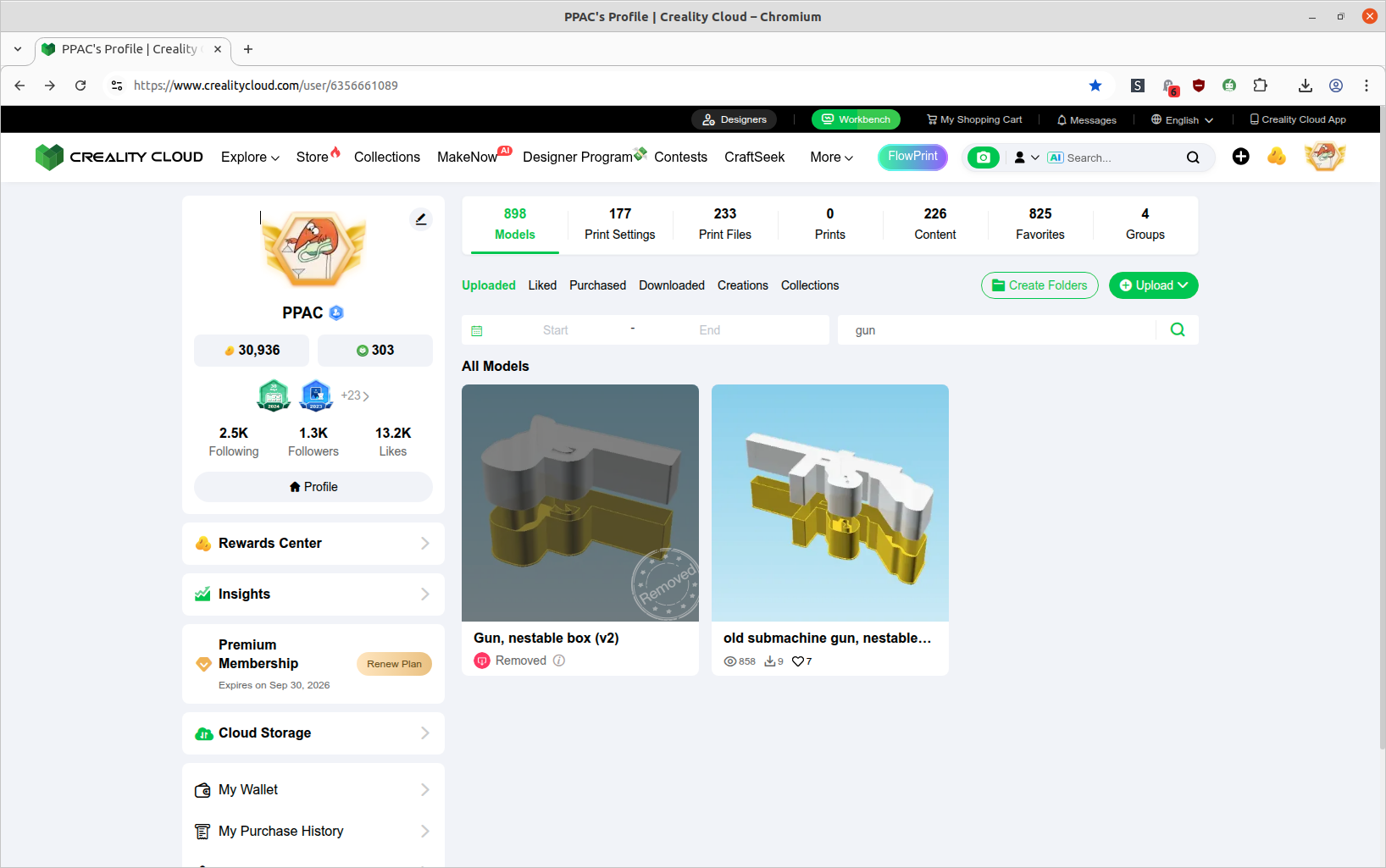This screenshot has height=868, width=1386.
Task: Switch to the Print Files tab
Action: [x=725, y=224]
